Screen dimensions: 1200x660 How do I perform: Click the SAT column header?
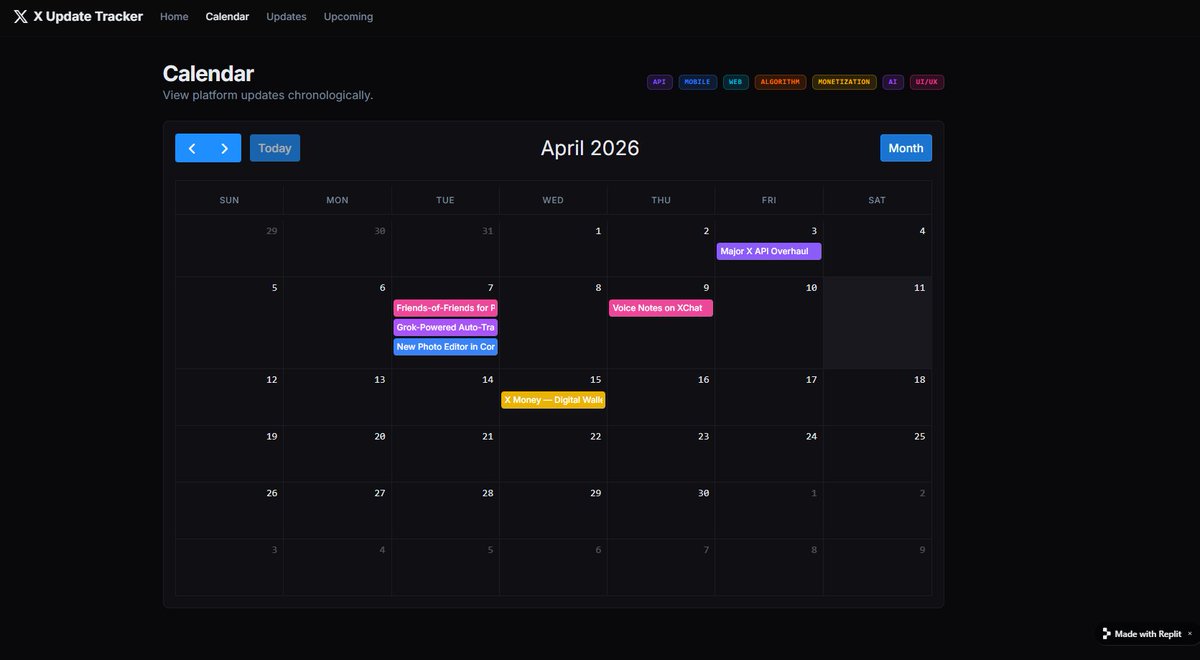pyautogui.click(x=877, y=200)
